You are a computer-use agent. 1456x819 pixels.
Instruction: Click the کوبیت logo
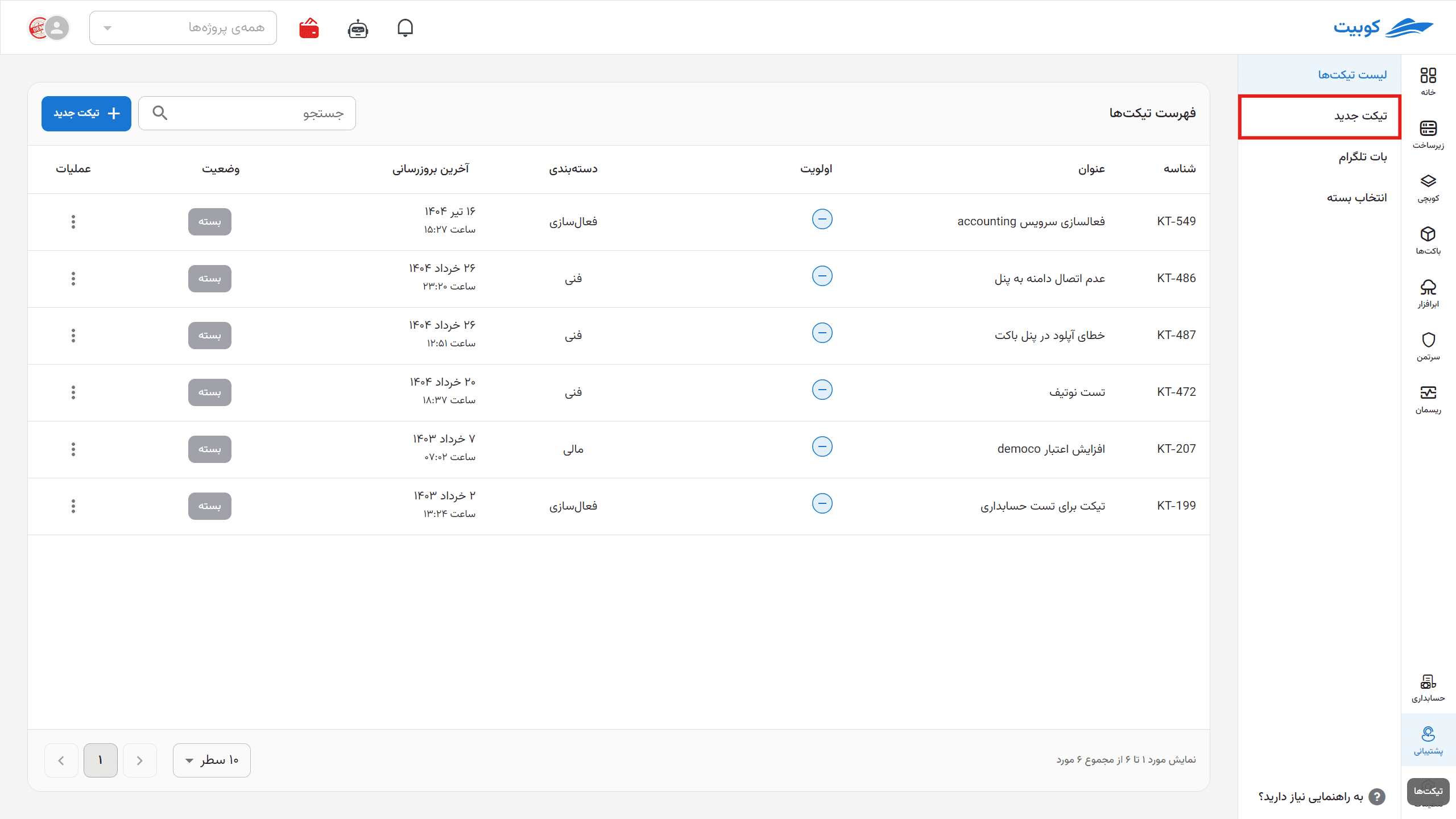[1383, 27]
